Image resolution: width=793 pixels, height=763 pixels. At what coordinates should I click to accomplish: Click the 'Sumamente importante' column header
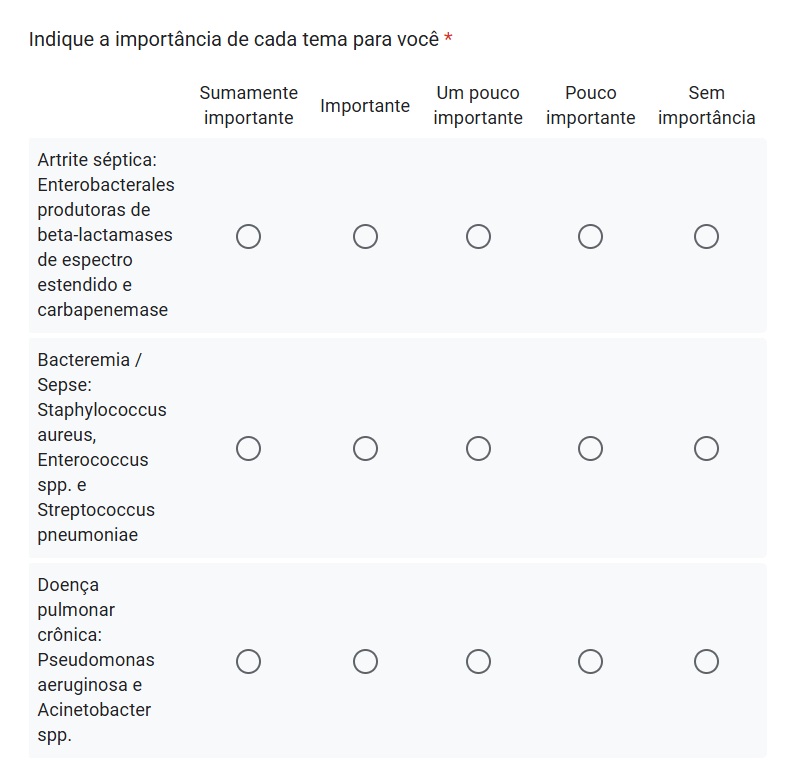(248, 105)
